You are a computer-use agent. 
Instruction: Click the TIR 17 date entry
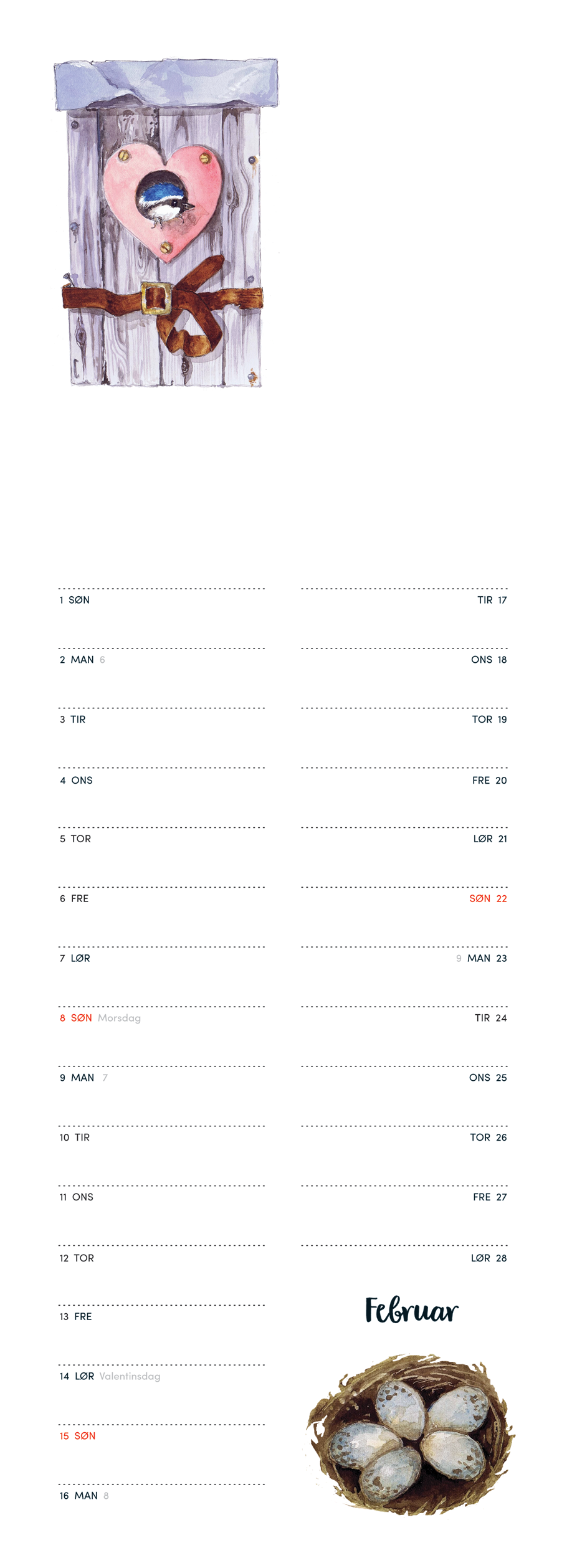[x=492, y=600]
